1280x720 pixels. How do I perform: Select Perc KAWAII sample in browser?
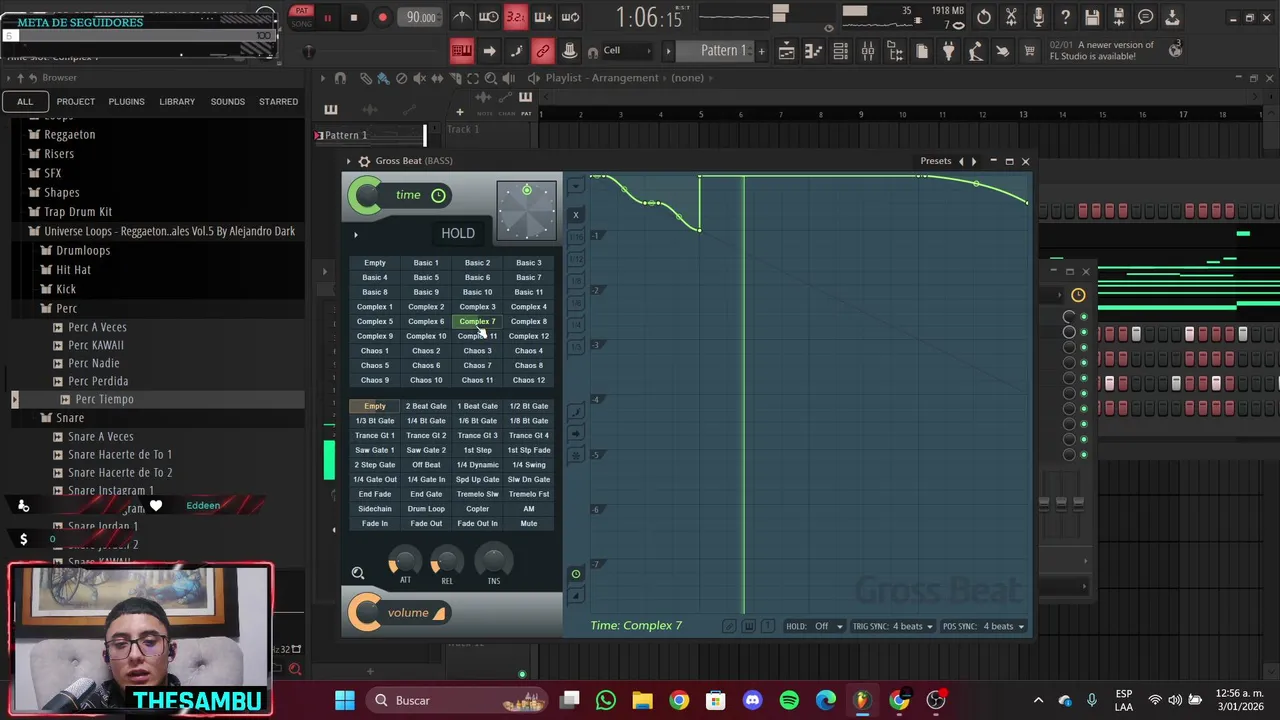point(96,345)
